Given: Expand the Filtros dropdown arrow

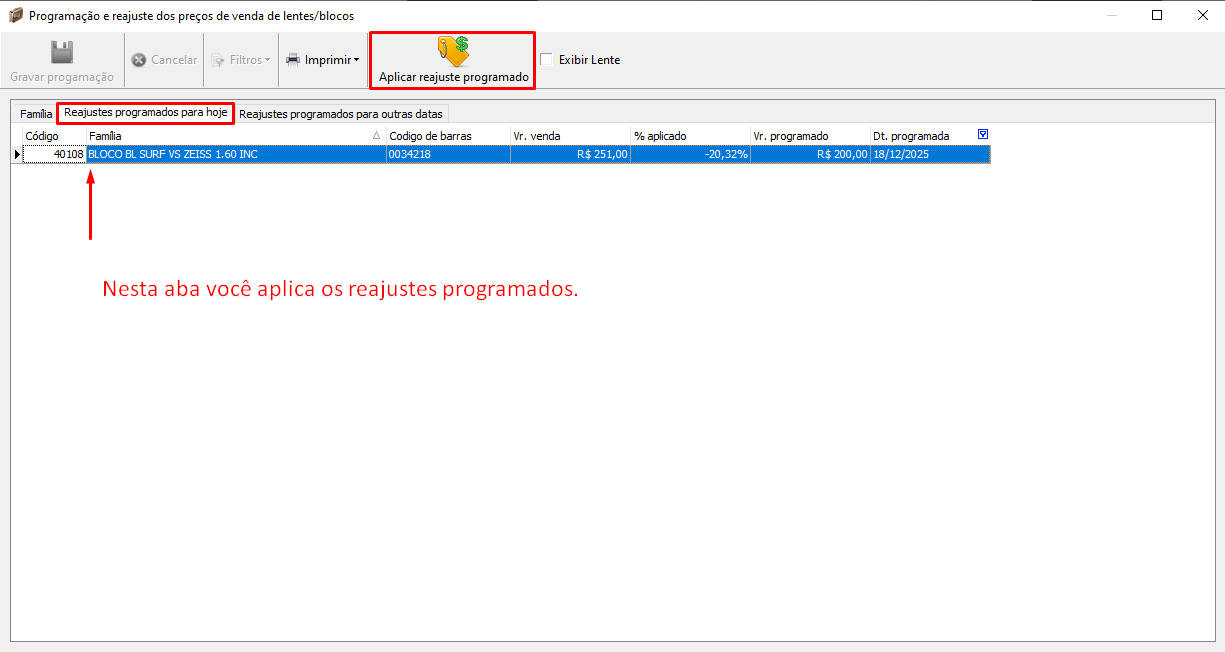Looking at the screenshot, I should click(x=267, y=60).
